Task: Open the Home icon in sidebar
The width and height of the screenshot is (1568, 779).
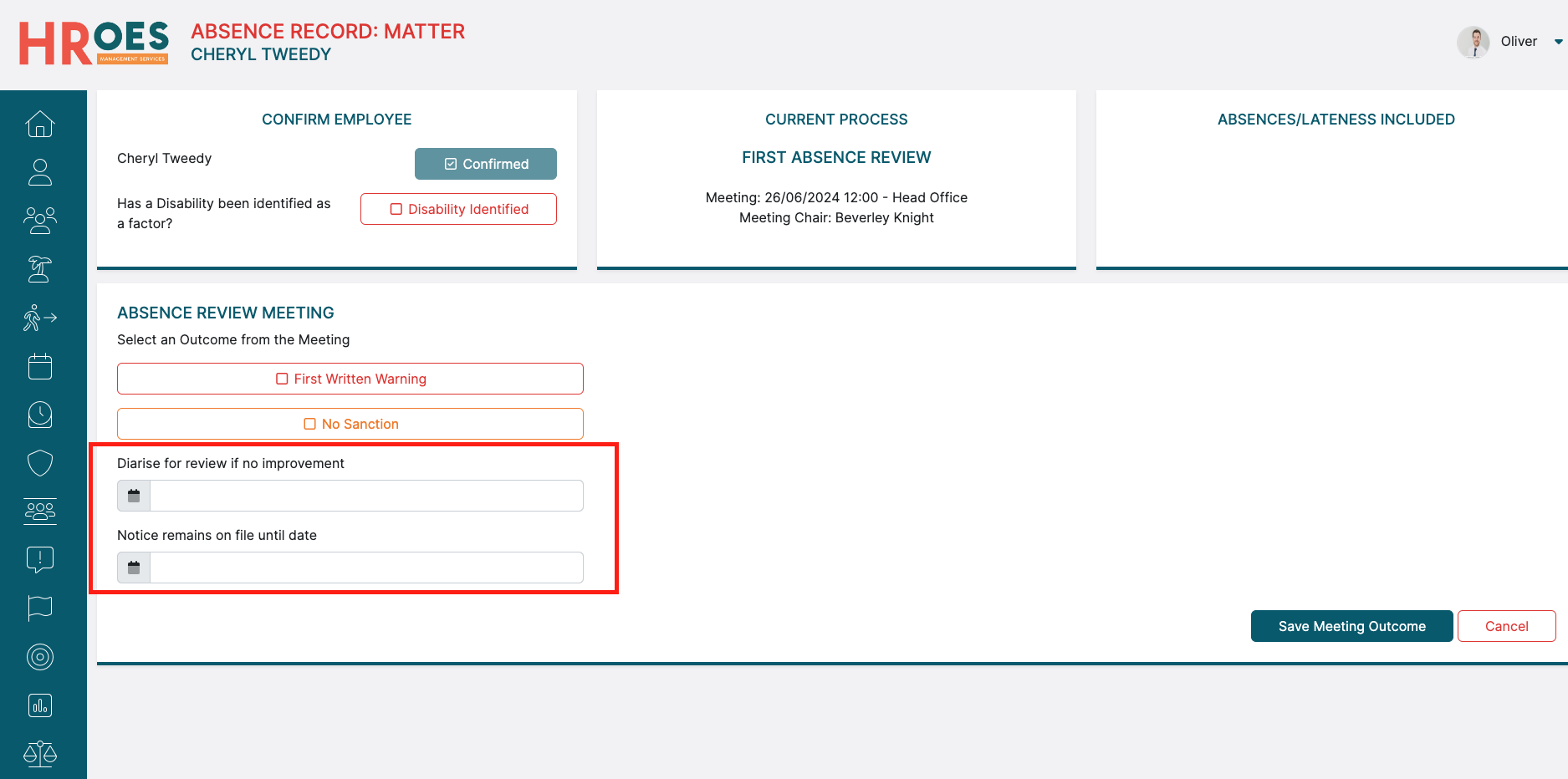Action: [x=40, y=124]
